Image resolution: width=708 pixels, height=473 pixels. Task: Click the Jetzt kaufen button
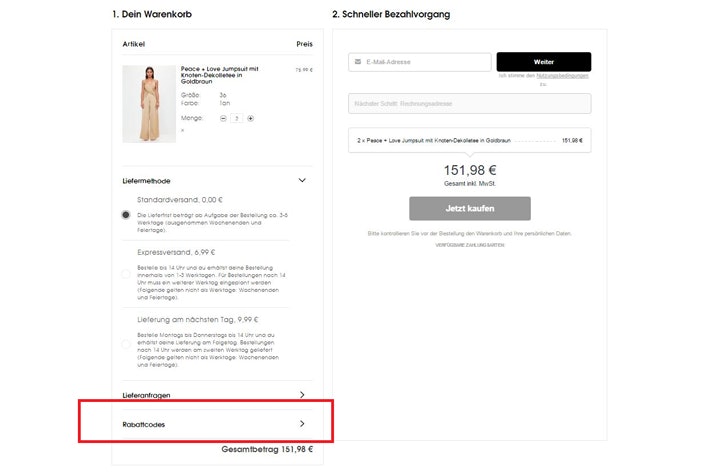pyautogui.click(x=470, y=209)
